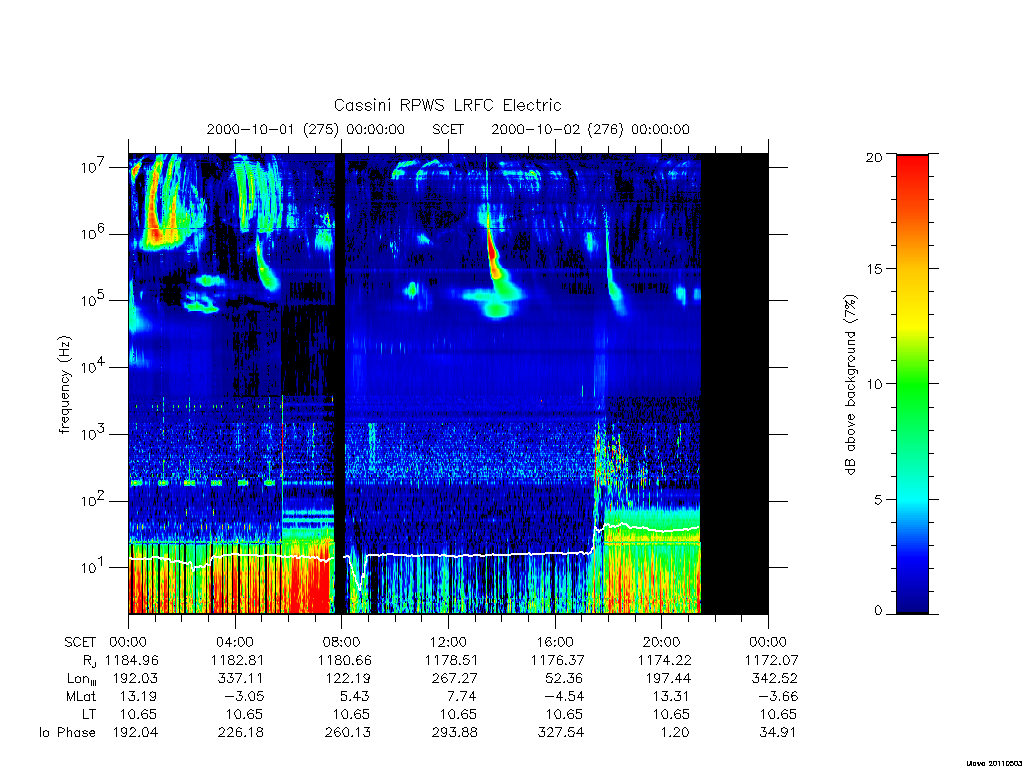
Task: Click the date label '2000-10-02 (276) 00:00:00'
Action: (x=590, y=129)
